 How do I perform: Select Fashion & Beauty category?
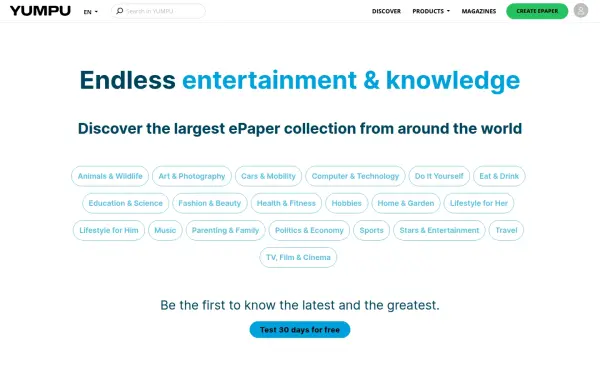(x=210, y=203)
